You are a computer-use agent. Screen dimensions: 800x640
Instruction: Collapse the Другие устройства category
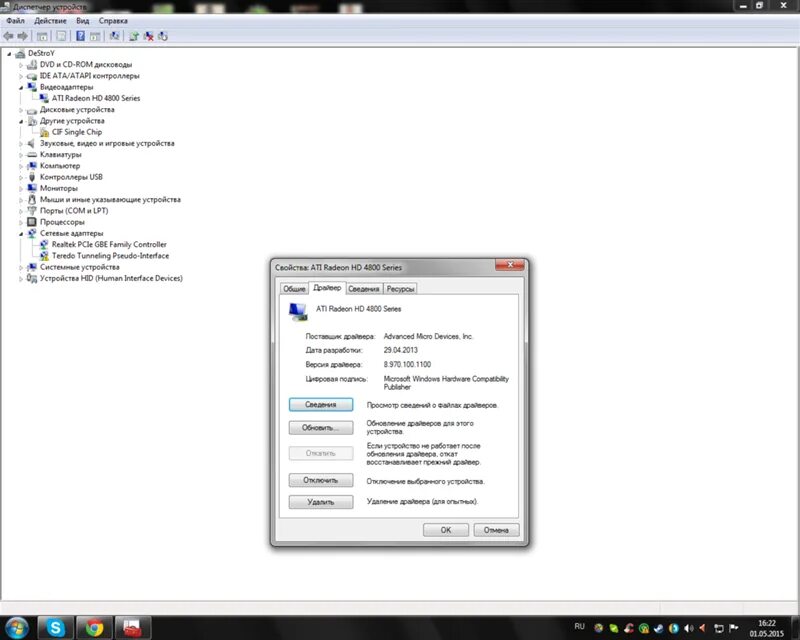coord(21,121)
